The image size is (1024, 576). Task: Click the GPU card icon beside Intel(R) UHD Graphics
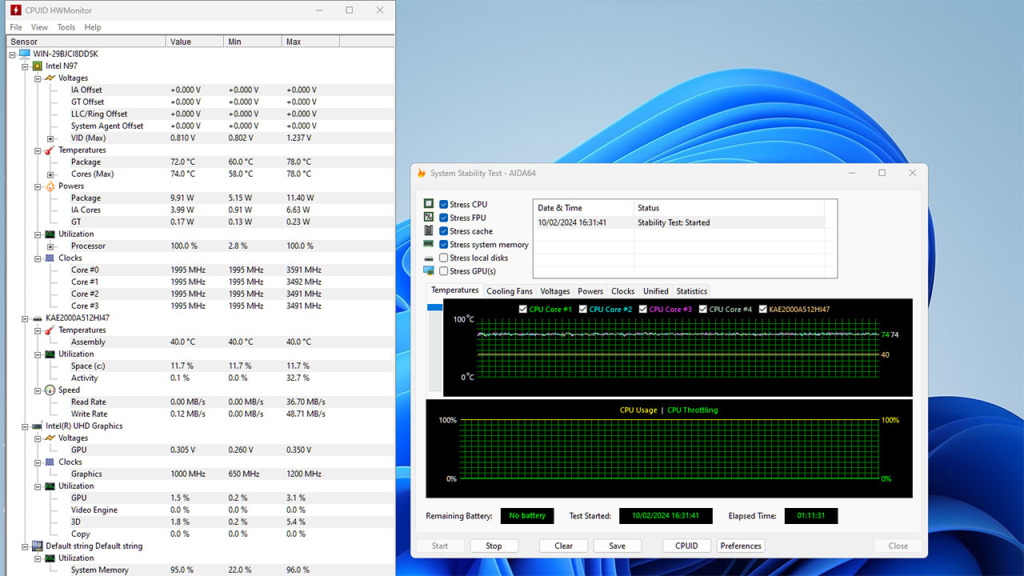[x=37, y=426]
